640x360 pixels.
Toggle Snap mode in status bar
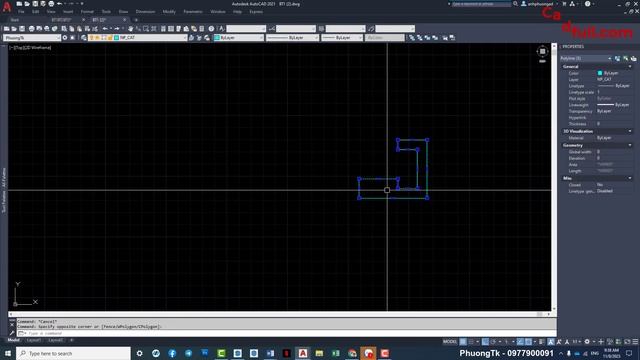(471, 342)
